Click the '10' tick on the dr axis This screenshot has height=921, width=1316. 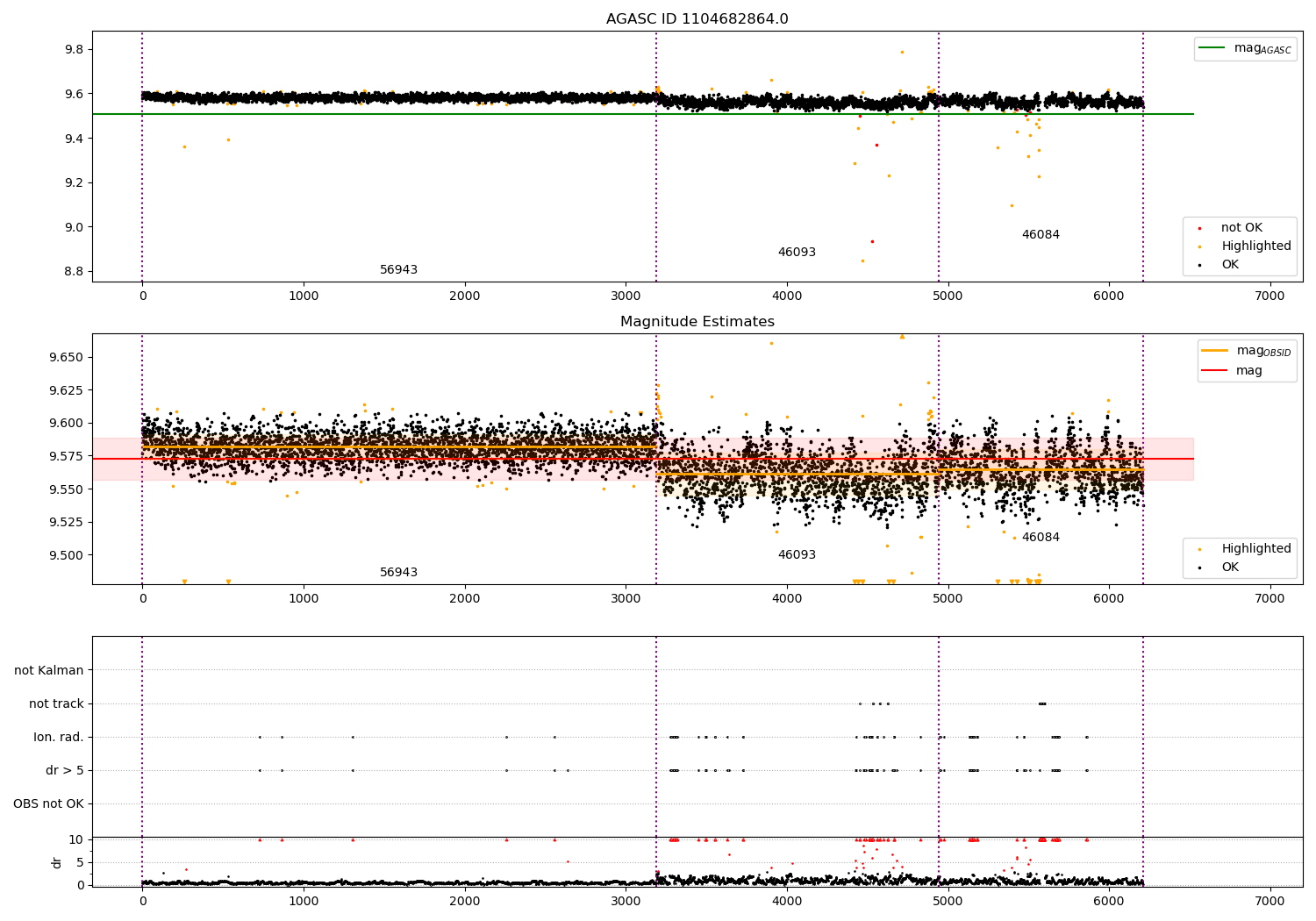(x=76, y=840)
